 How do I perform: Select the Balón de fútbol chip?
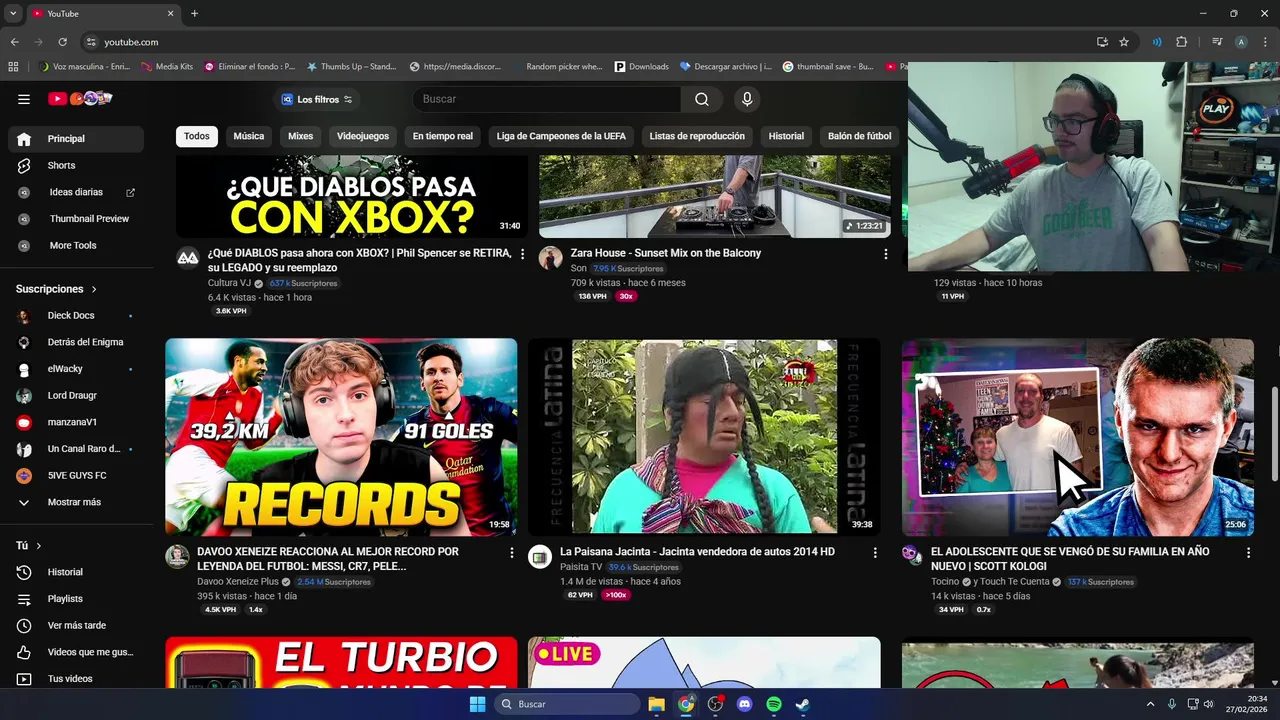[x=859, y=136]
